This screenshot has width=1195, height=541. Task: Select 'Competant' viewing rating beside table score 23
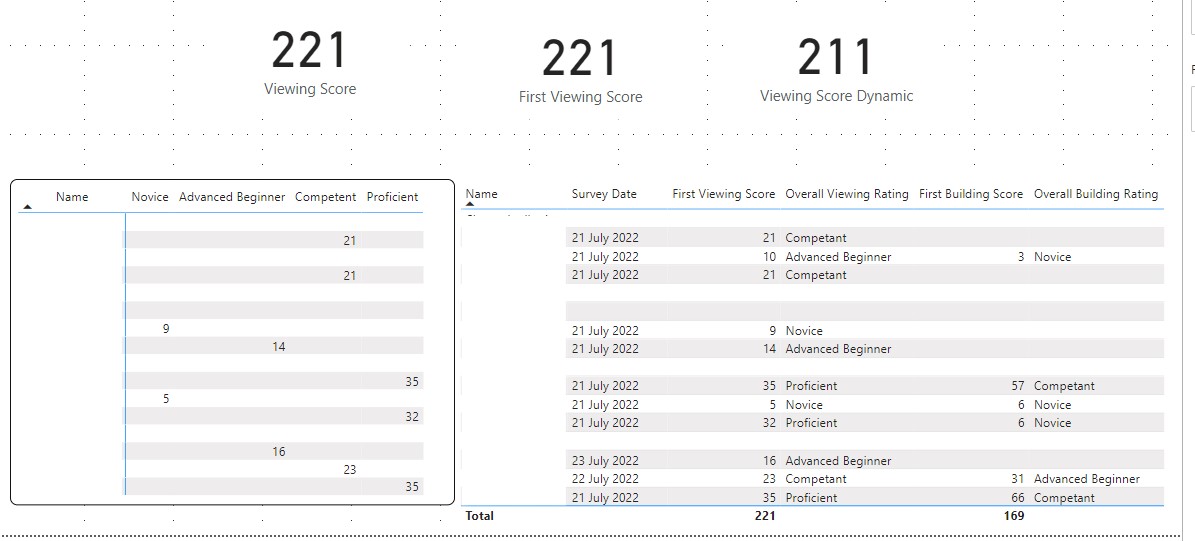815,479
